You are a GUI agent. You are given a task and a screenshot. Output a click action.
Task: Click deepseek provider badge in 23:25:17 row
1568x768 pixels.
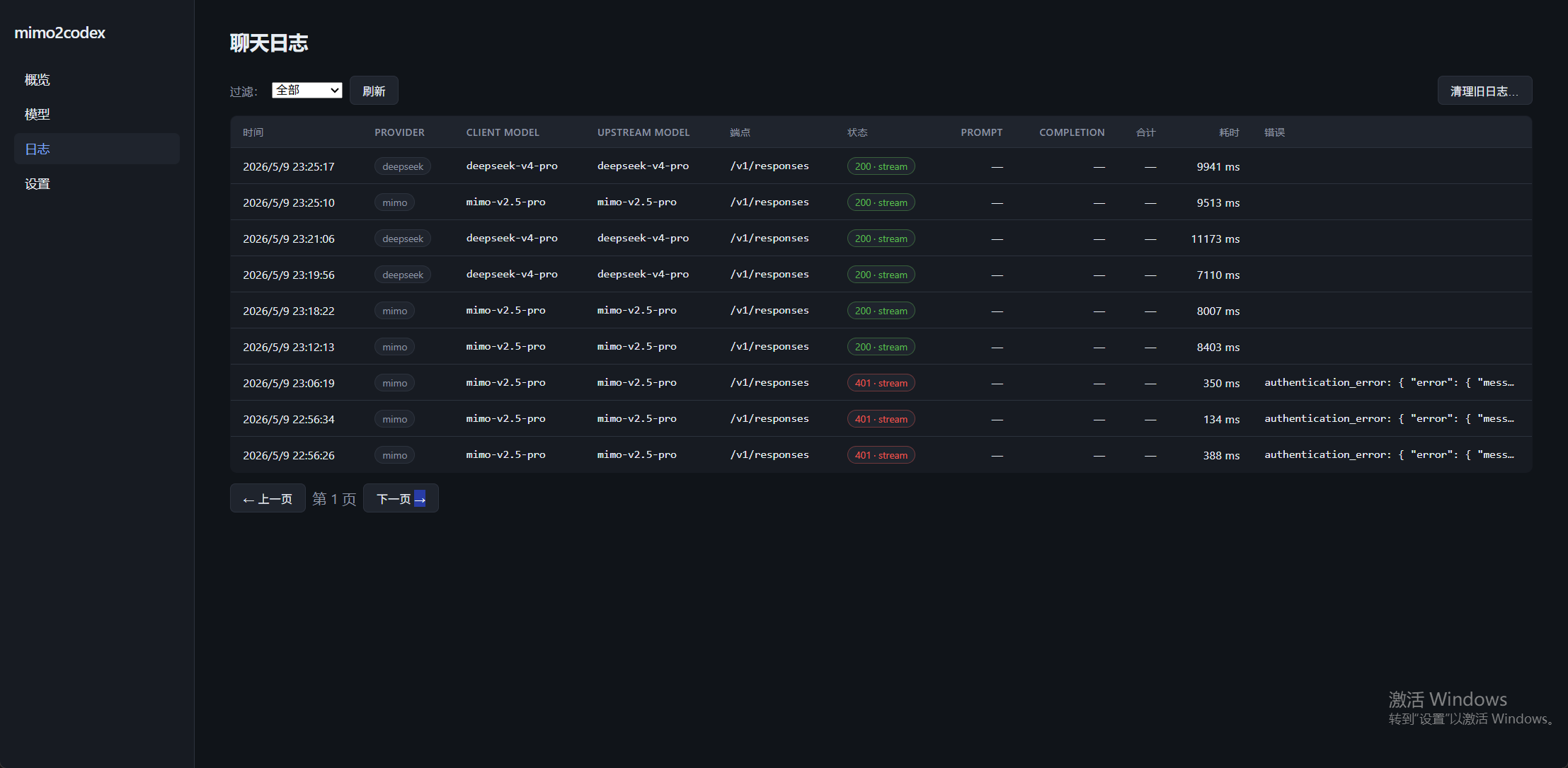click(403, 166)
